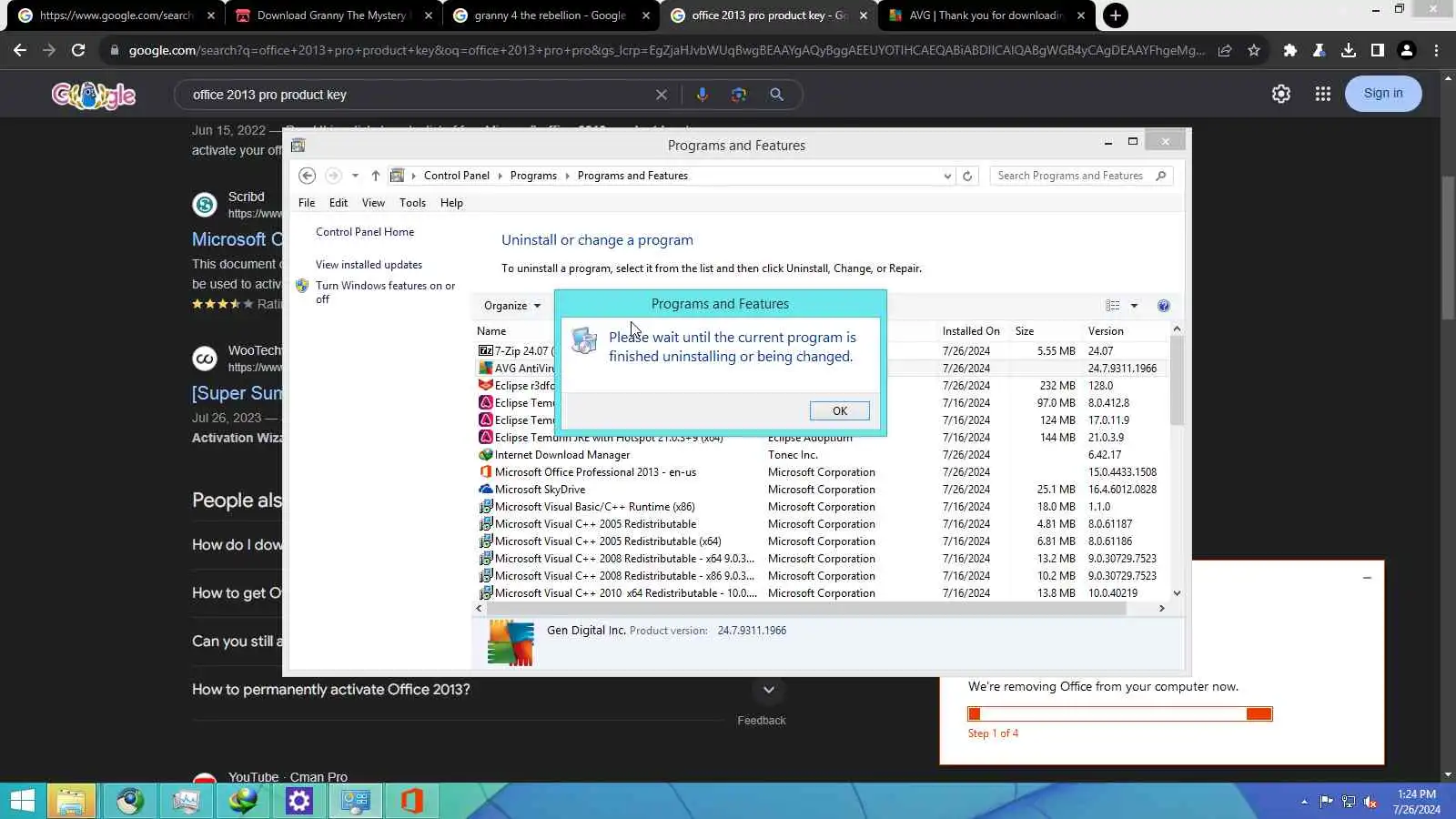The height and width of the screenshot is (819, 1456).
Task: Open the File menu
Action: click(x=307, y=203)
